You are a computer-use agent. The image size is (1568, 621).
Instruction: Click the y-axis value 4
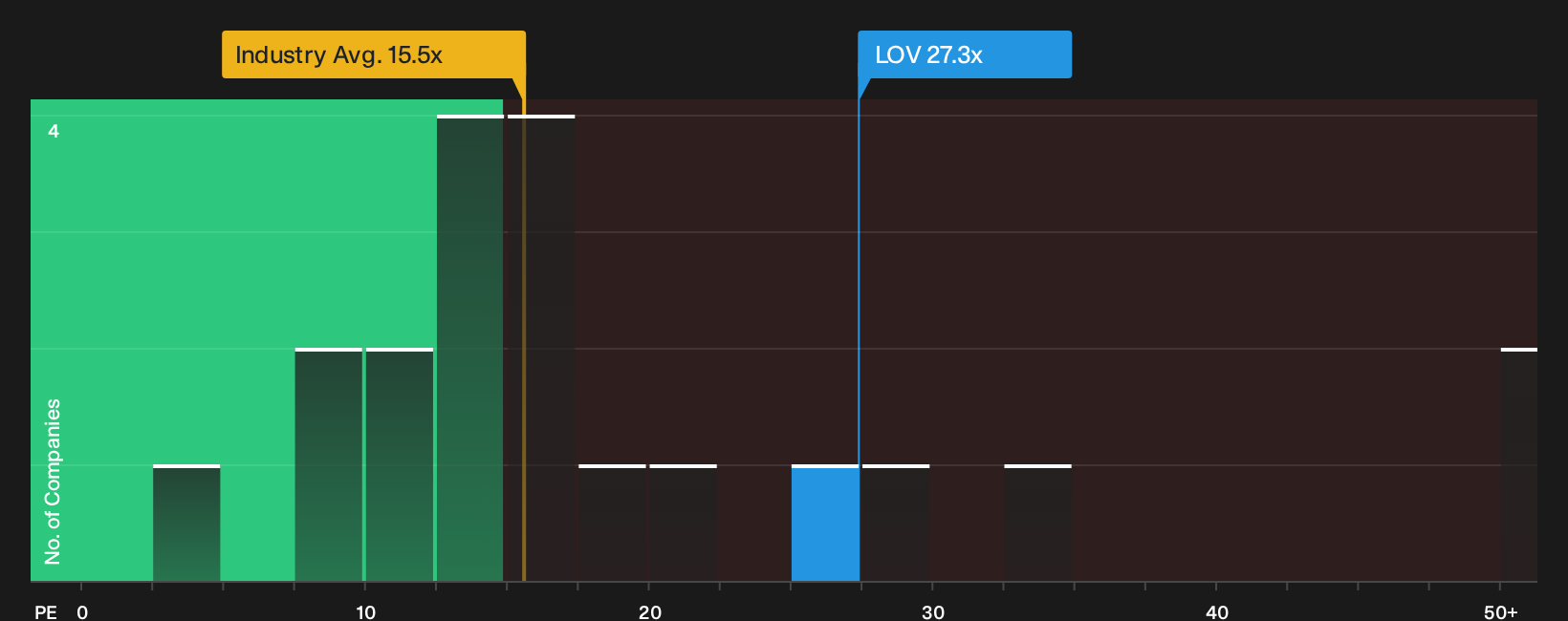click(54, 131)
